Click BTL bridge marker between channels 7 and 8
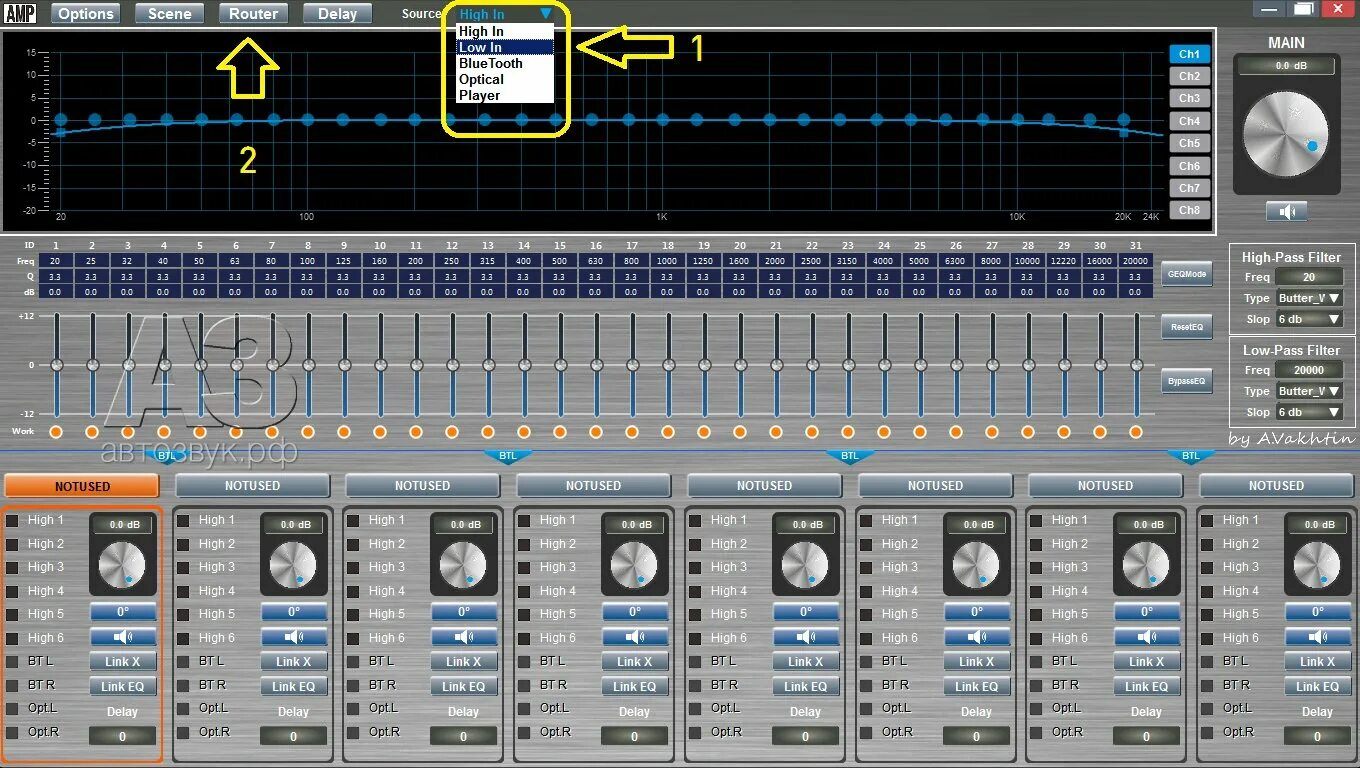Screen dimensions: 1360x768 coord(1191,456)
